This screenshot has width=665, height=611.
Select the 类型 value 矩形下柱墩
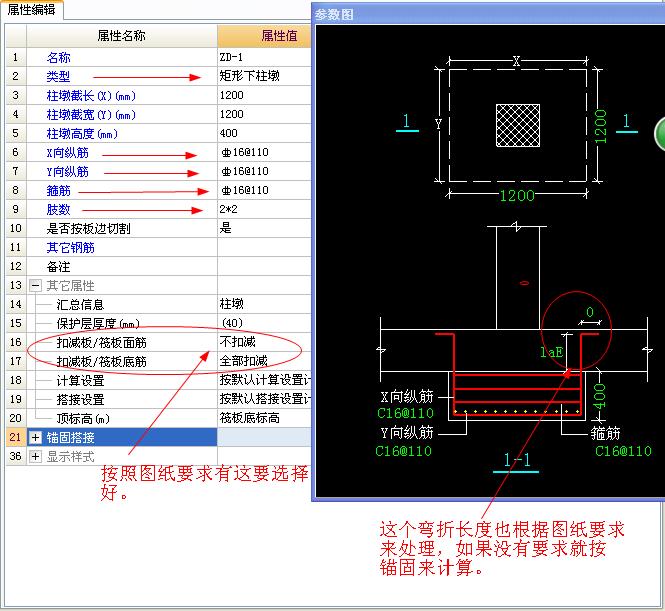tap(264, 76)
